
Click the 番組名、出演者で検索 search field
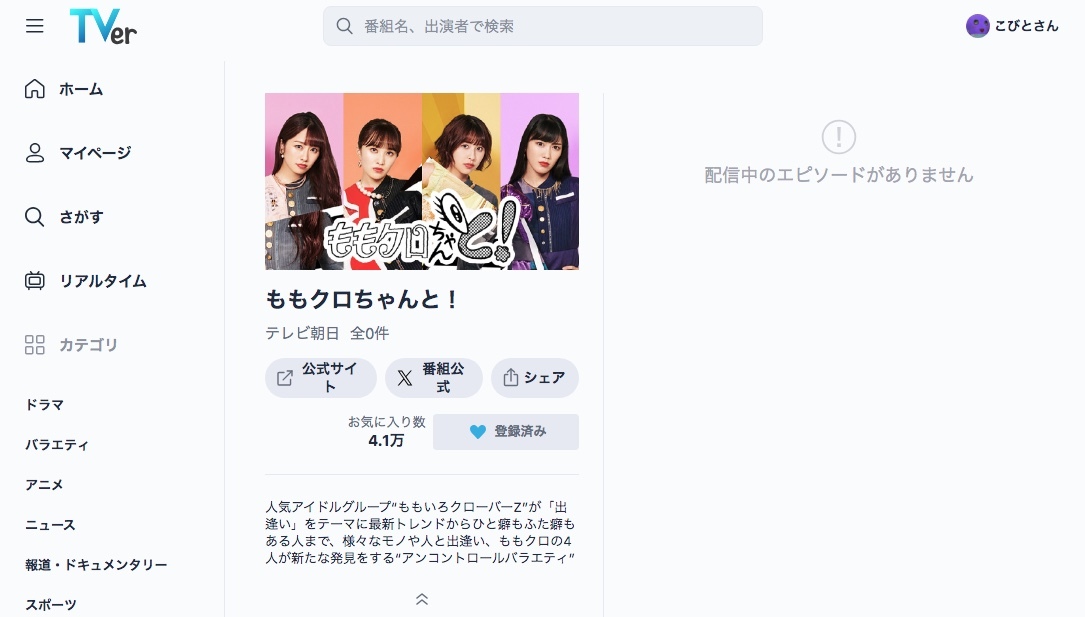[542, 26]
